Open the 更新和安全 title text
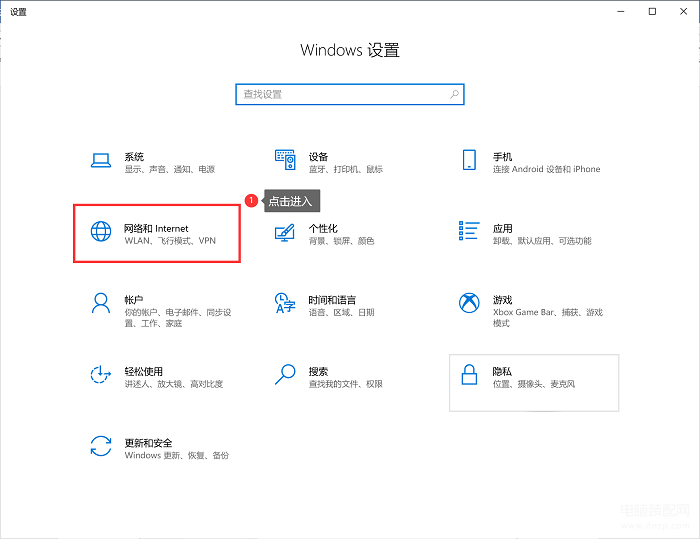Image resolution: width=700 pixels, height=539 pixels. (148, 443)
